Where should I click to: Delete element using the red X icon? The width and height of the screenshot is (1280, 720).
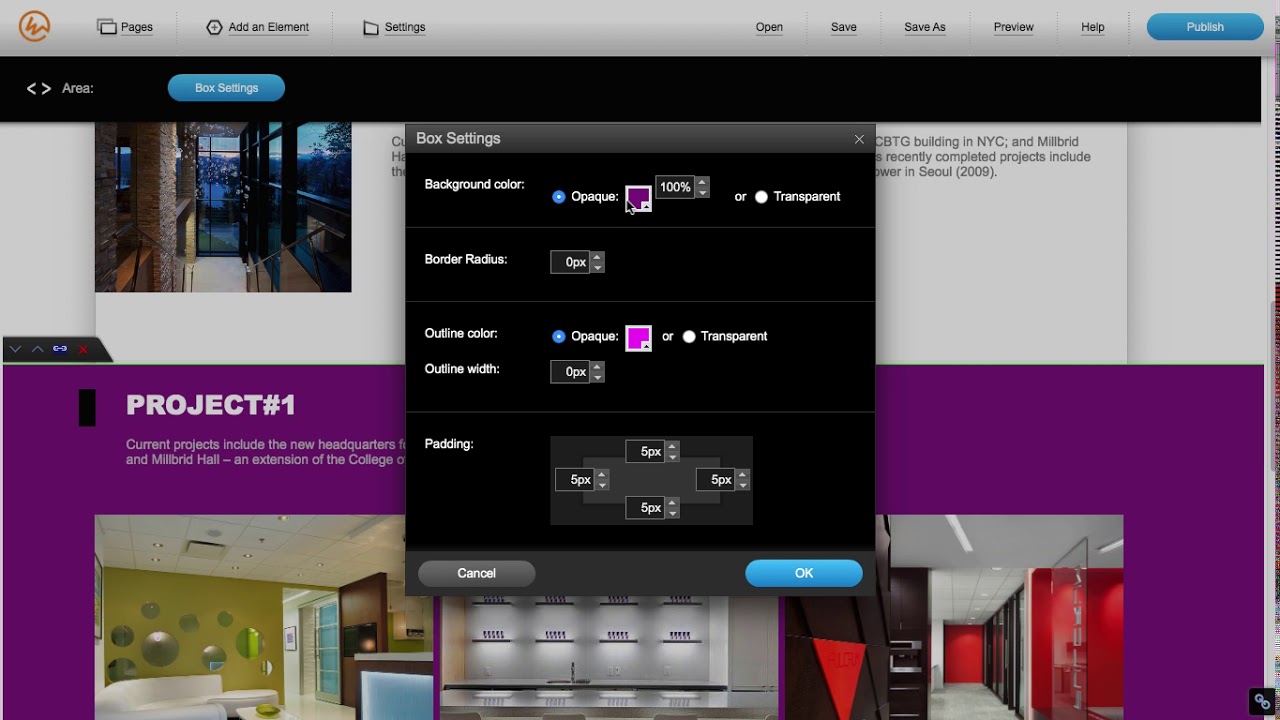[x=83, y=349]
